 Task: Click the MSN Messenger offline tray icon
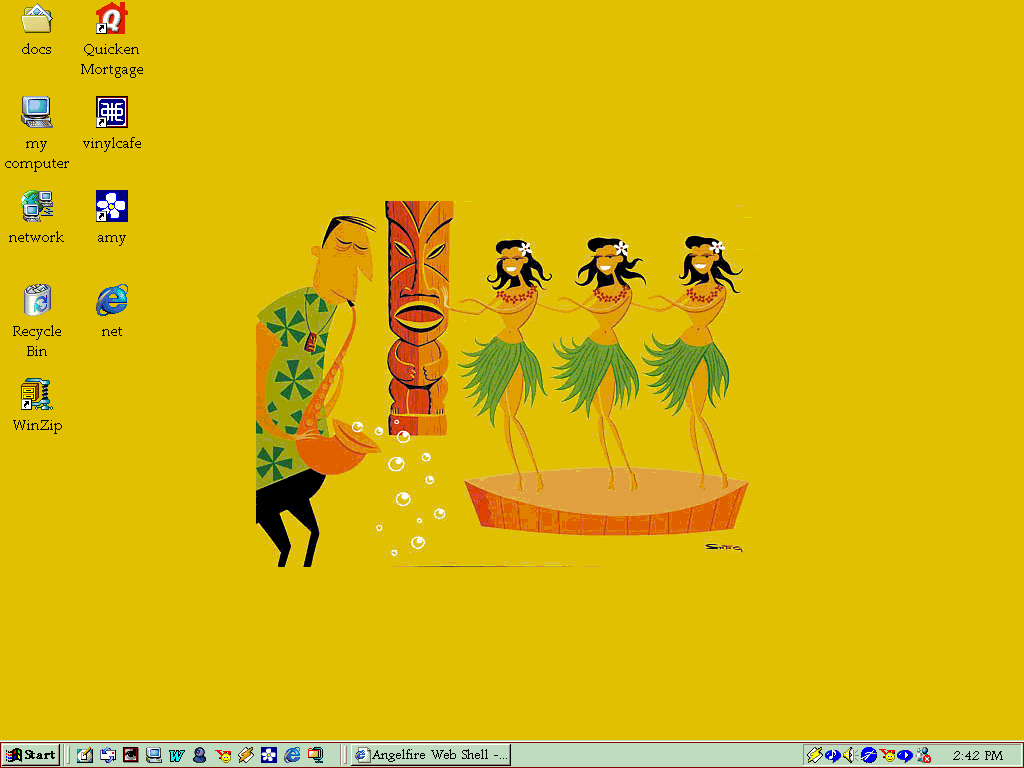924,755
